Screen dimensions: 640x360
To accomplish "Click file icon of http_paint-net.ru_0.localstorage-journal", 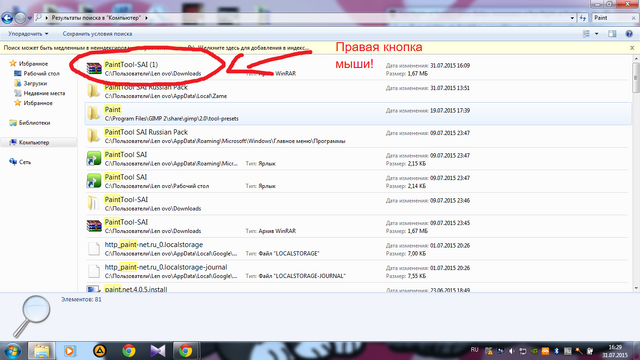I will point(93,271).
